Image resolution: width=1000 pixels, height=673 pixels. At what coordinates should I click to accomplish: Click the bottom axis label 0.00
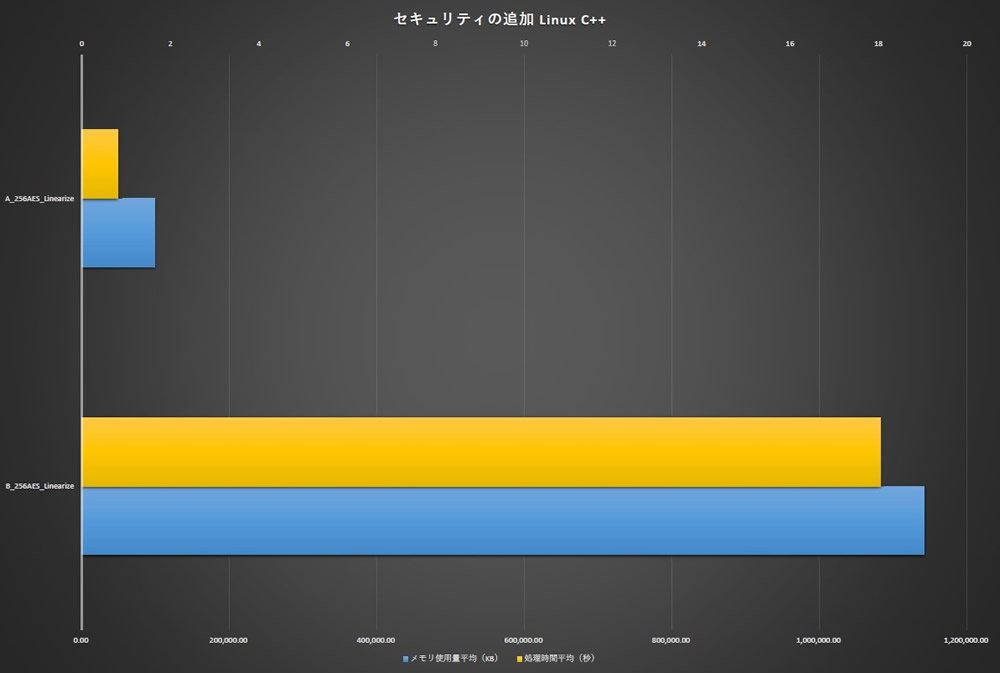tap(82, 640)
